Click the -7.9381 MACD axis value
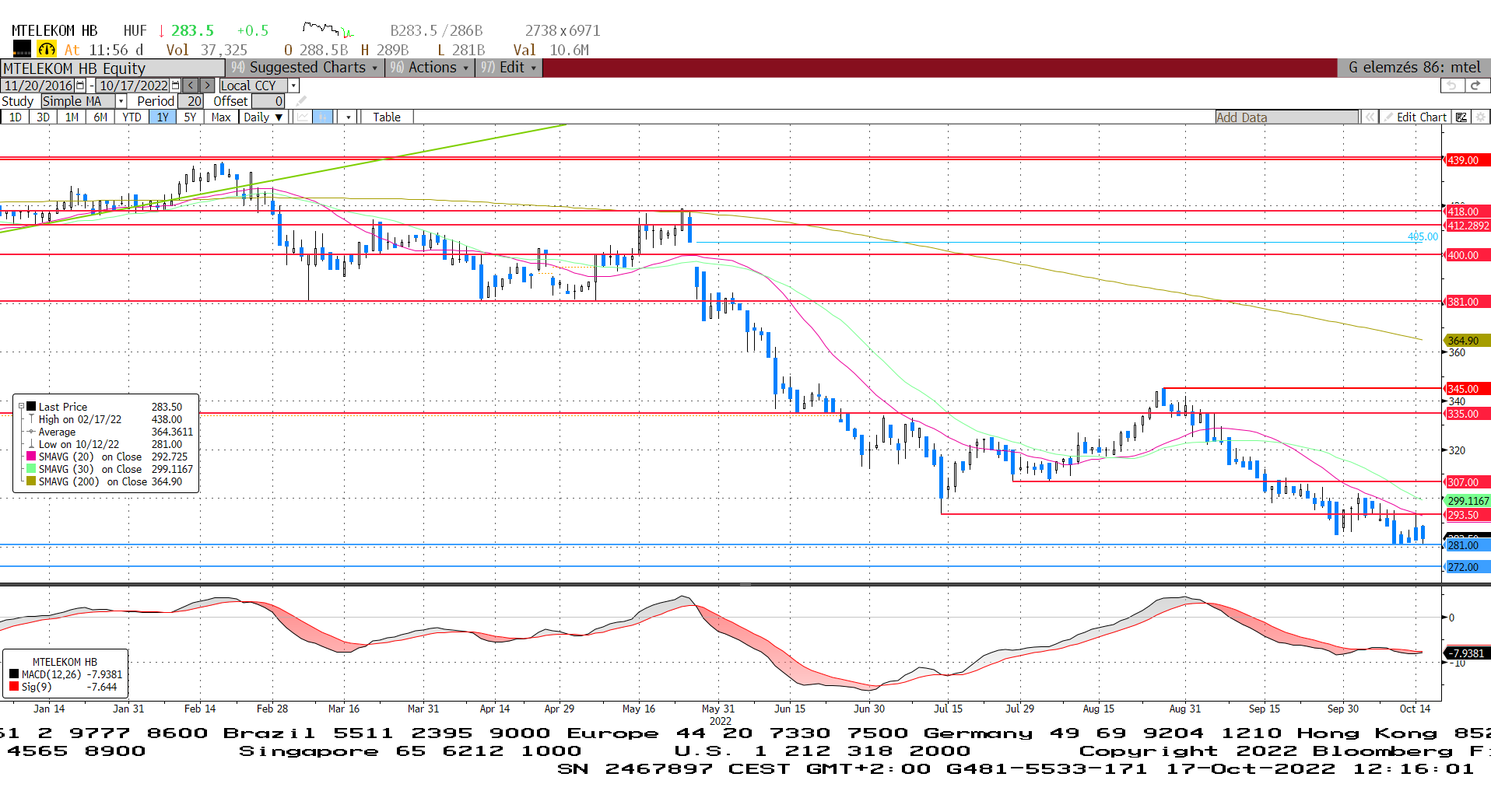 pos(1467,653)
